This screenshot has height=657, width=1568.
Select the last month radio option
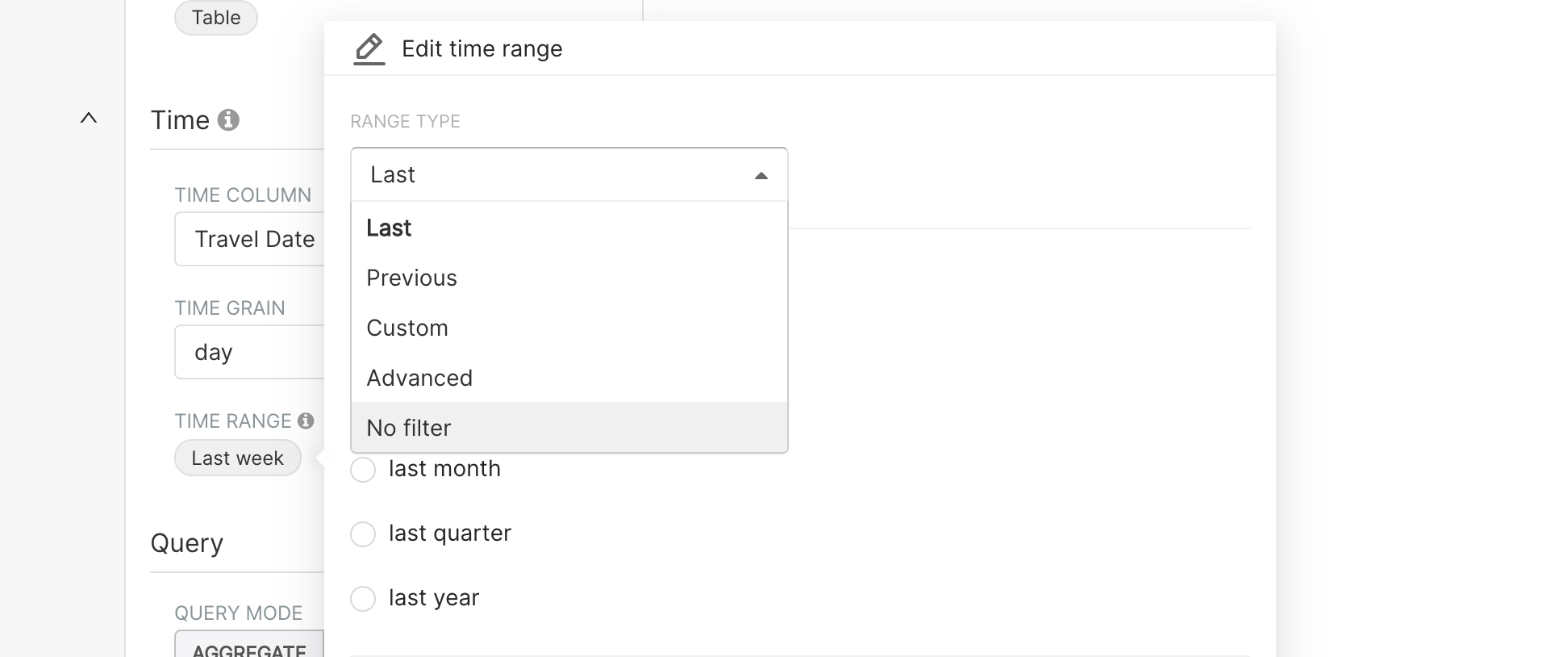click(x=363, y=470)
